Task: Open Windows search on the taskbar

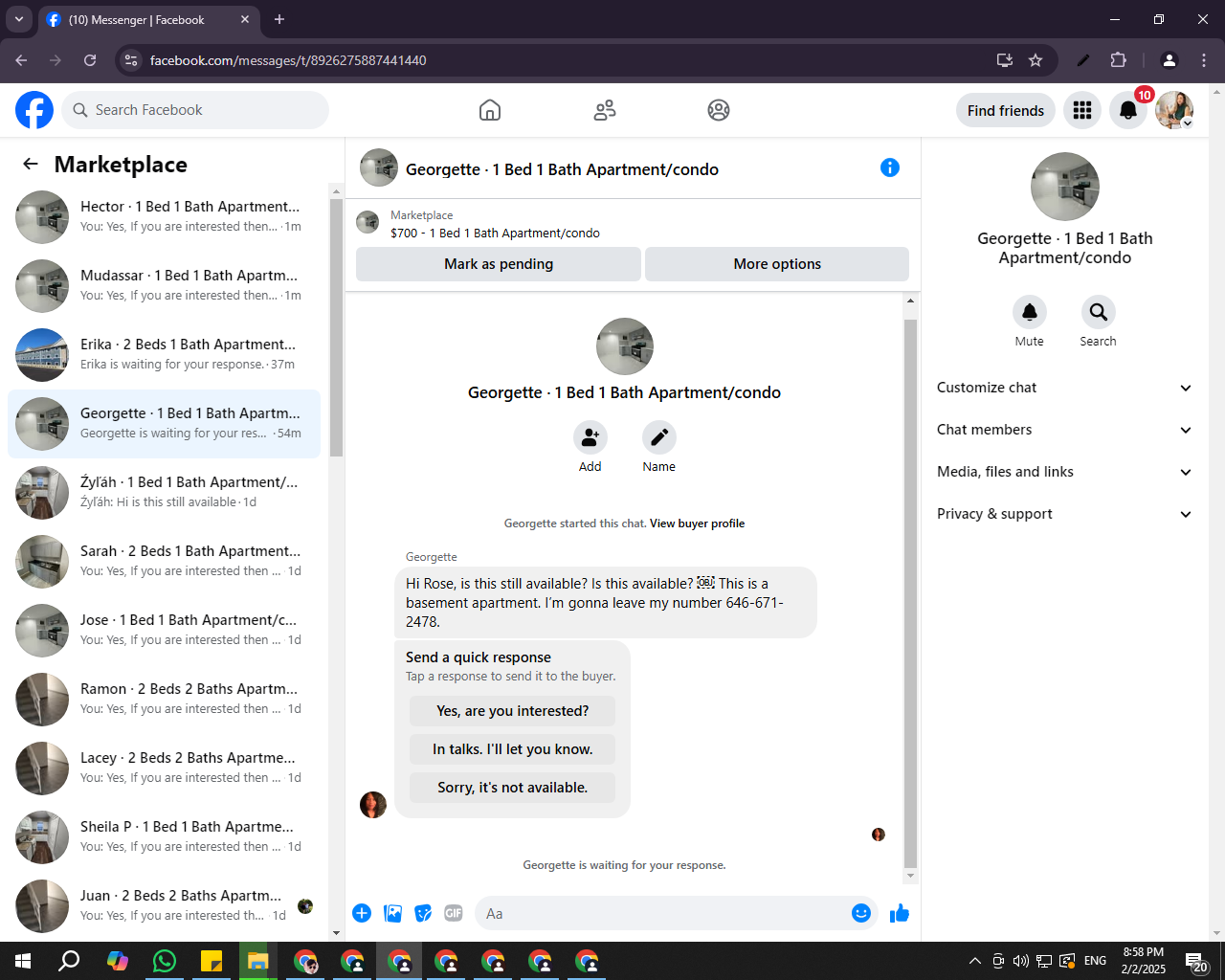Action: [70, 961]
